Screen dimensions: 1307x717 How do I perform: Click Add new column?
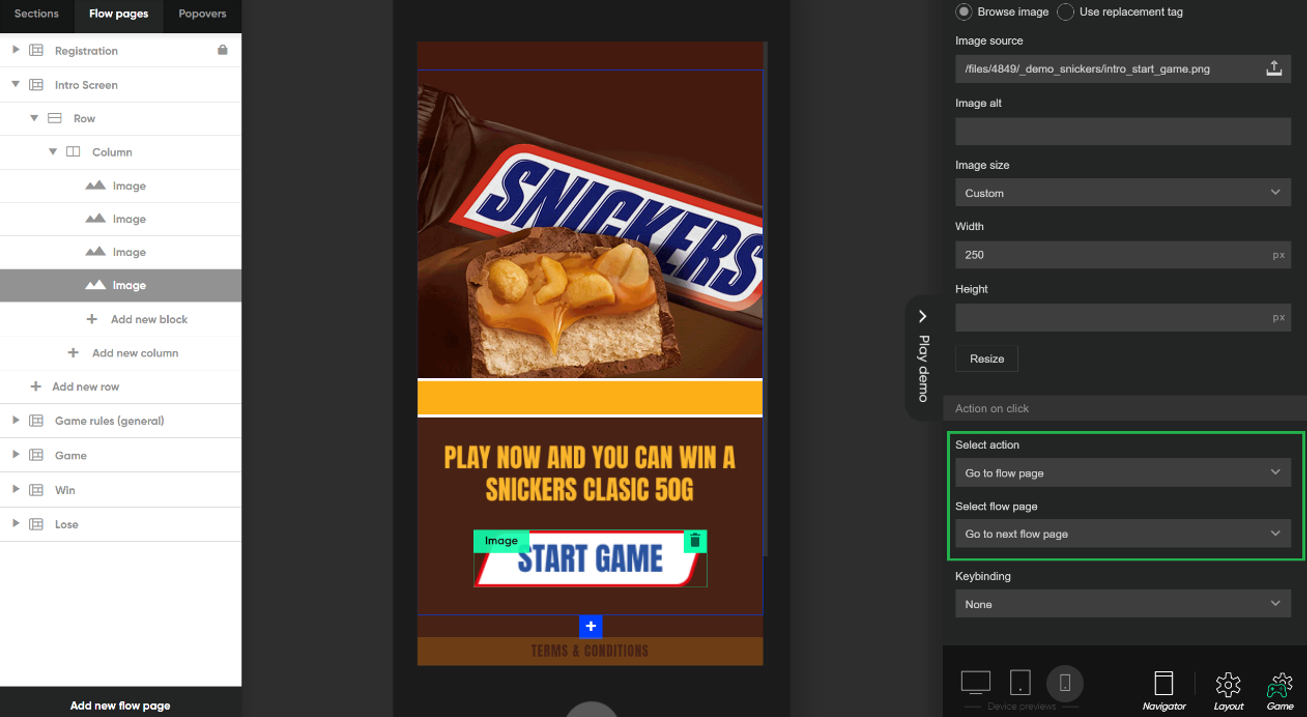click(135, 353)
